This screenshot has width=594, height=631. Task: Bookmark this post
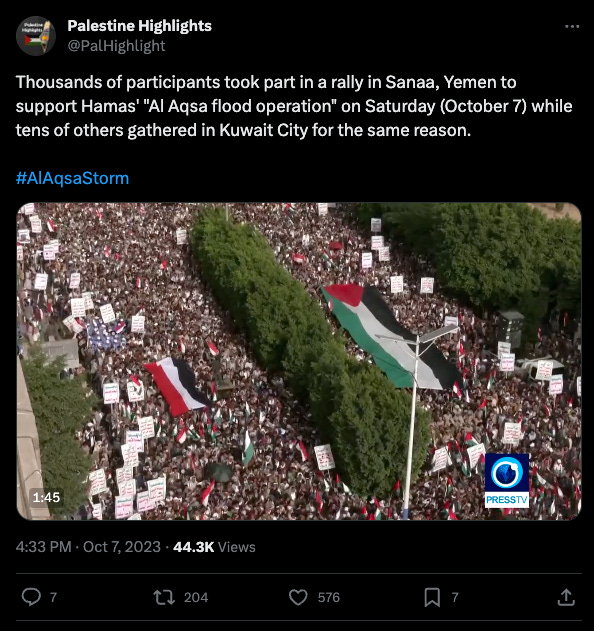pos(432,597)
